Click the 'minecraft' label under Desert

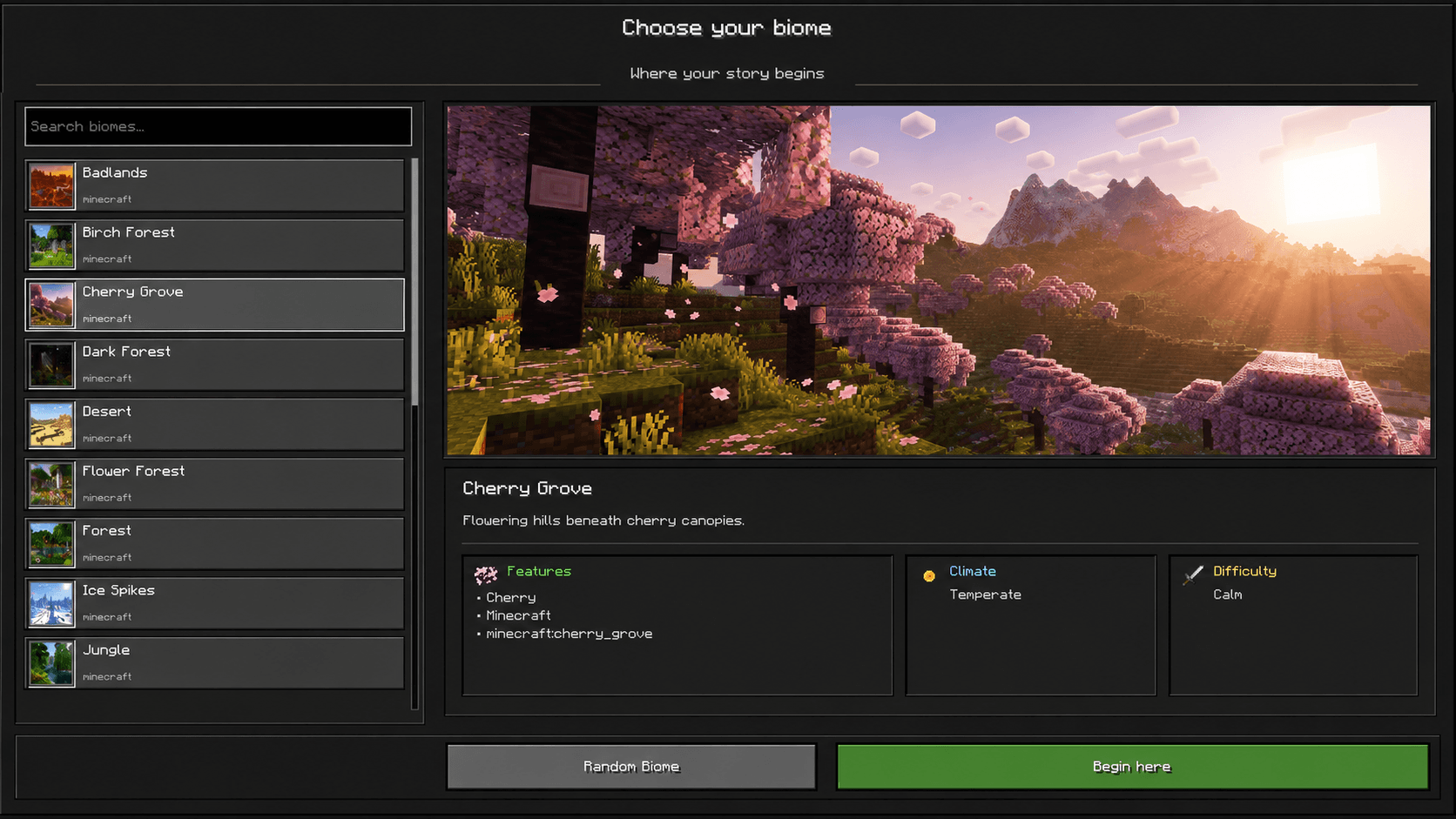coord(107,438)
